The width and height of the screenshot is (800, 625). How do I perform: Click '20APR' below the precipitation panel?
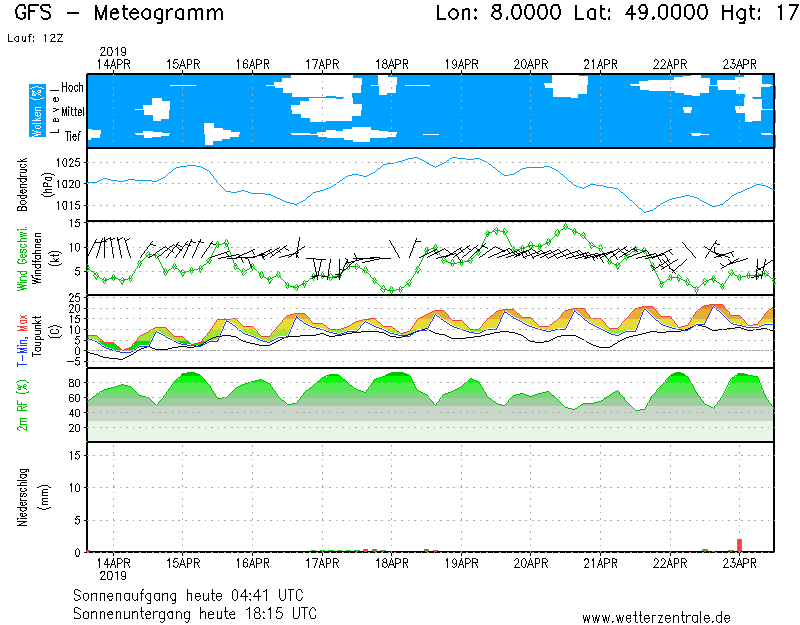(531, 563)
